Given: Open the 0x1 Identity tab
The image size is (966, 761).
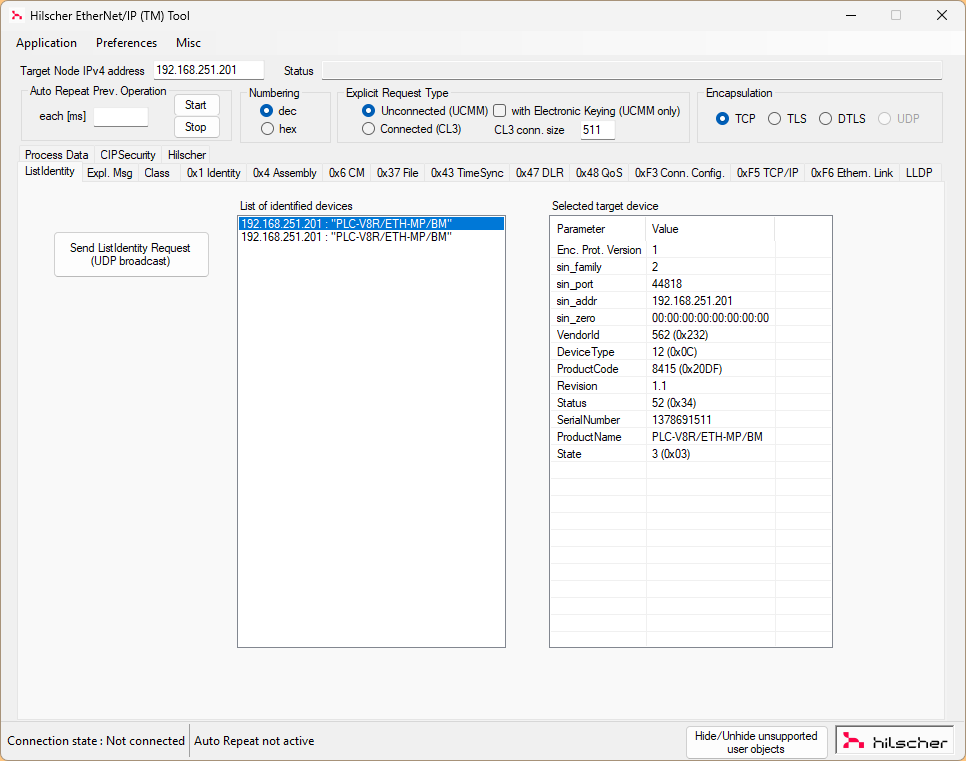Looking at the screenshot, I should (213, 173).
